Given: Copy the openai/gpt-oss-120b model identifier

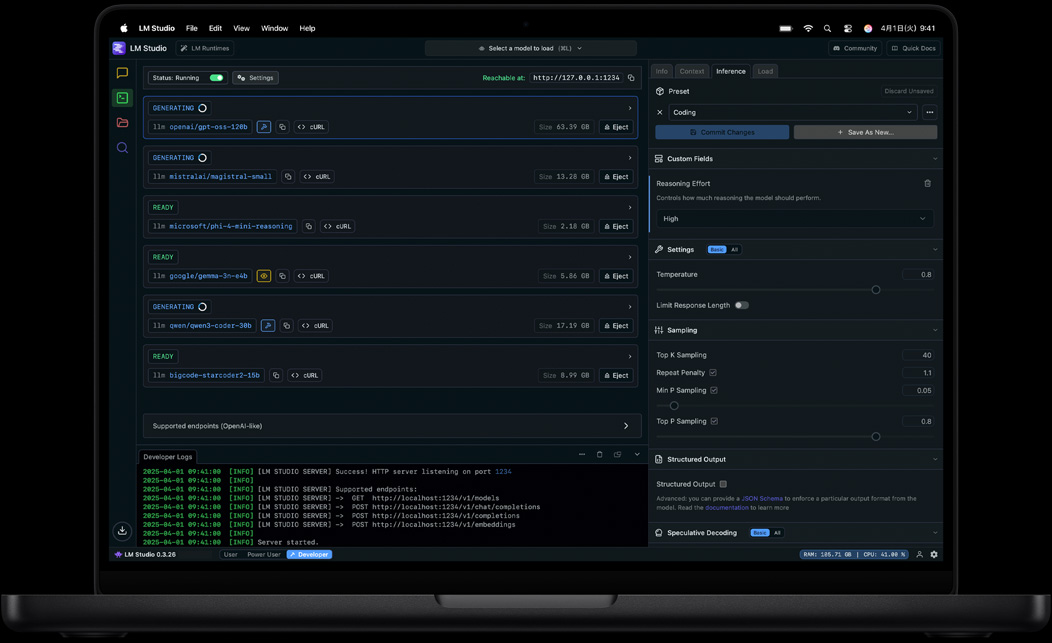Looking at the screenshot, I should [281, 127].
